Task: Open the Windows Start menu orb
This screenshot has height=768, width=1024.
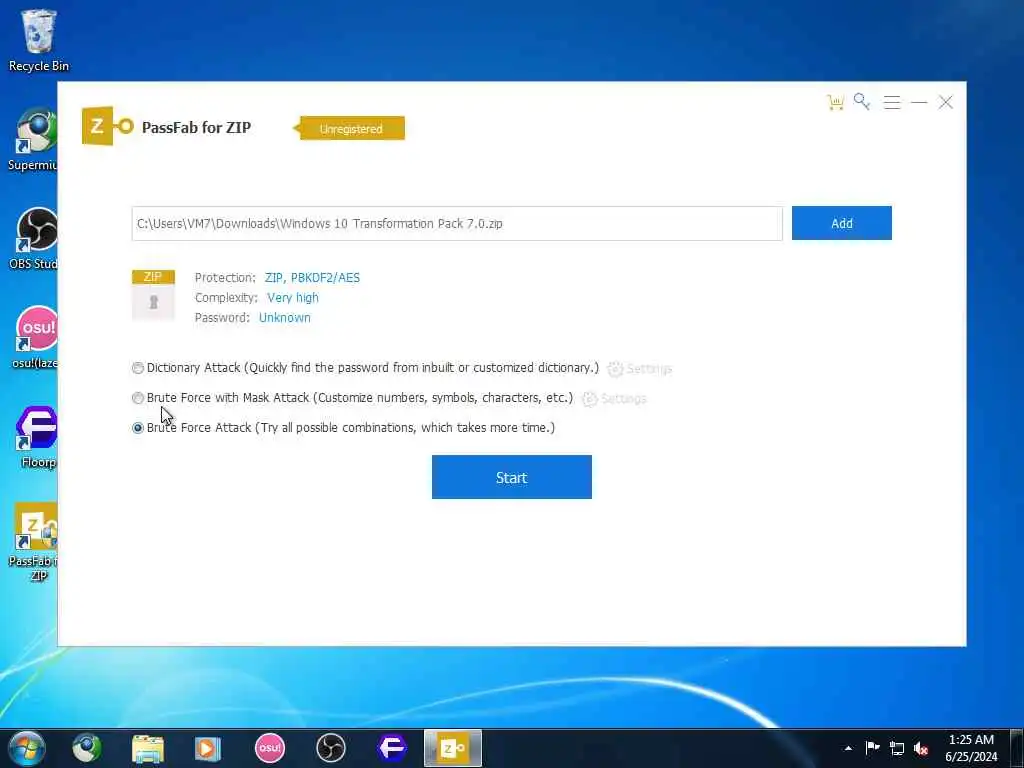Action: (27, 748)
